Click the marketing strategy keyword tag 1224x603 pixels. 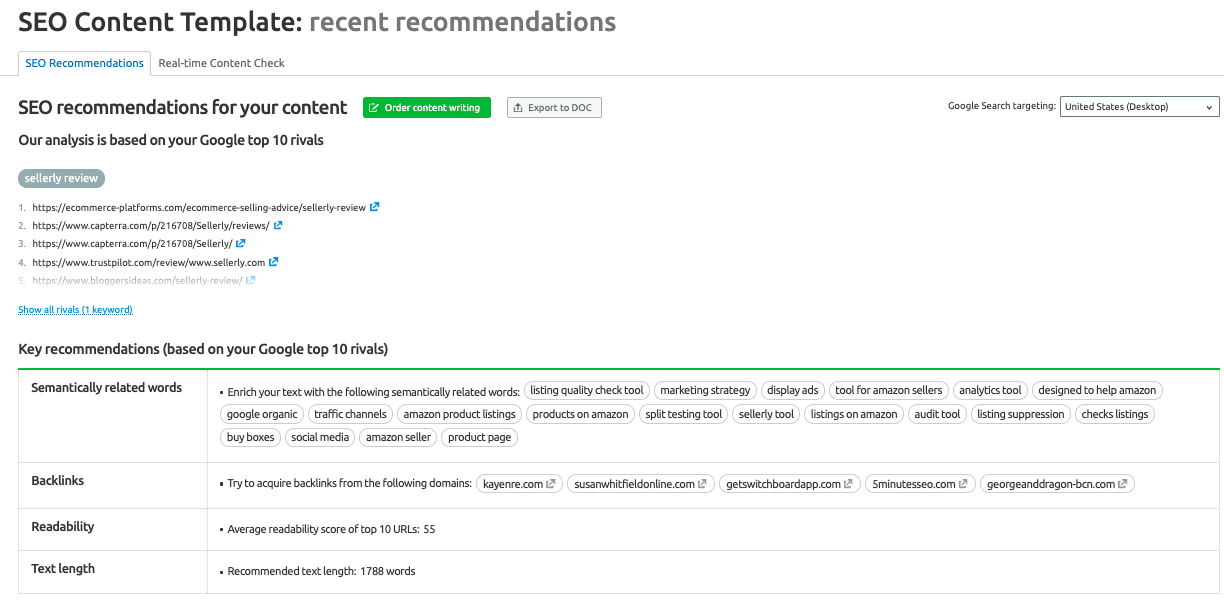tap(705, 390)
